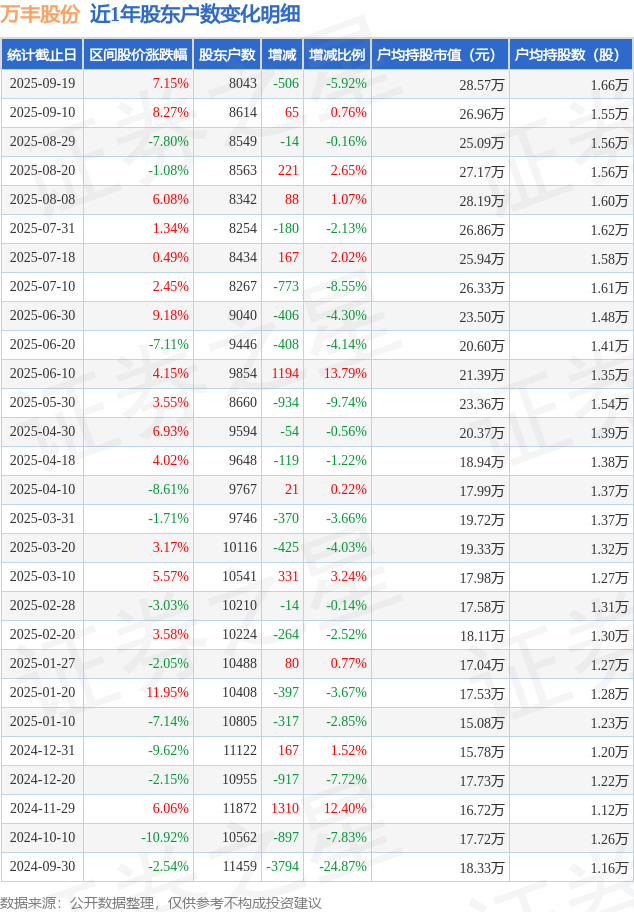Screen dimensions: 634x912
Task: Select the 统计截止日 column header
Action: pos(41,55)
